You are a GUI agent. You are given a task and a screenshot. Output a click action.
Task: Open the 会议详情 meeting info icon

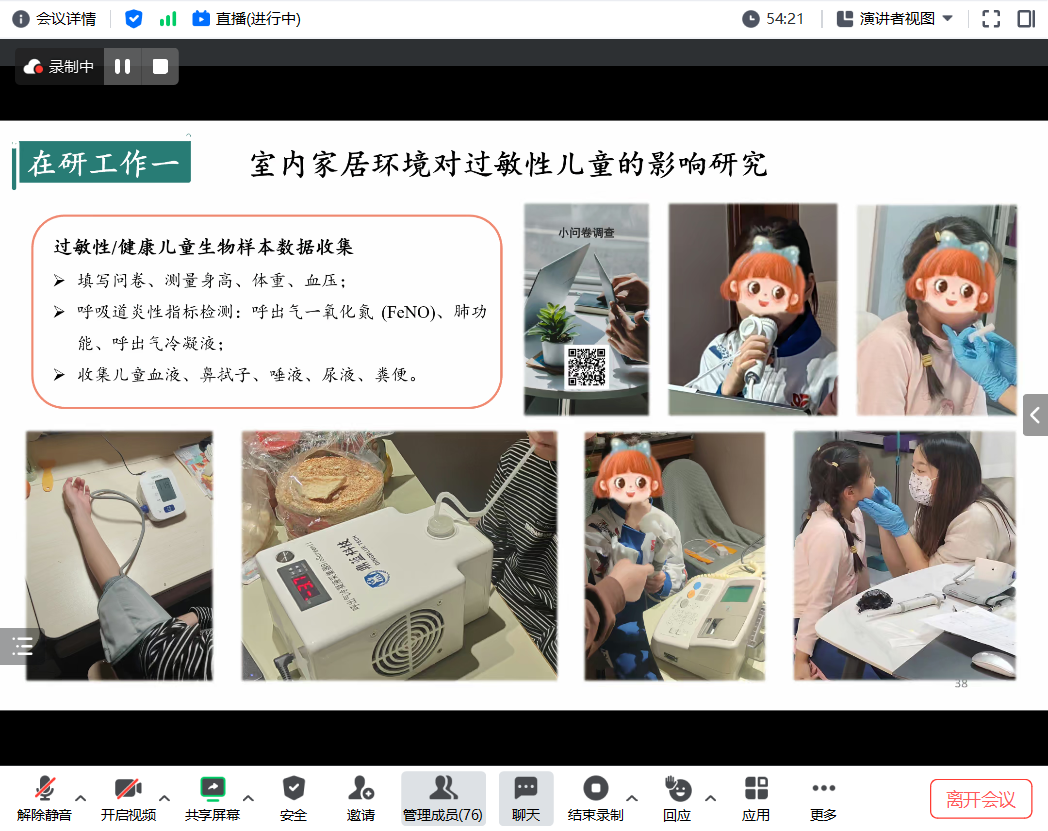20,19
